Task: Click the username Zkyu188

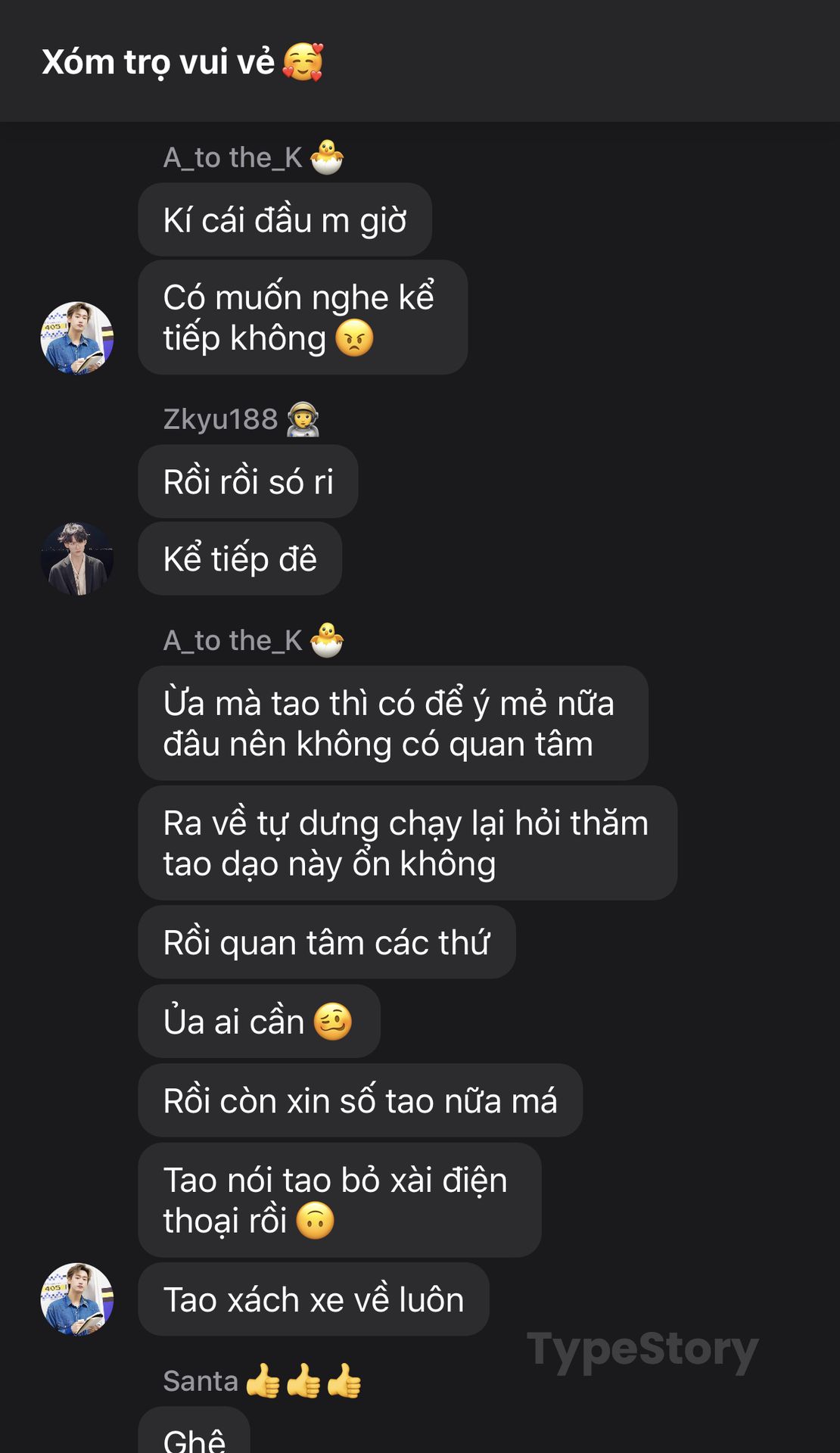Action: pyautogui.click(x=220, y=419)
